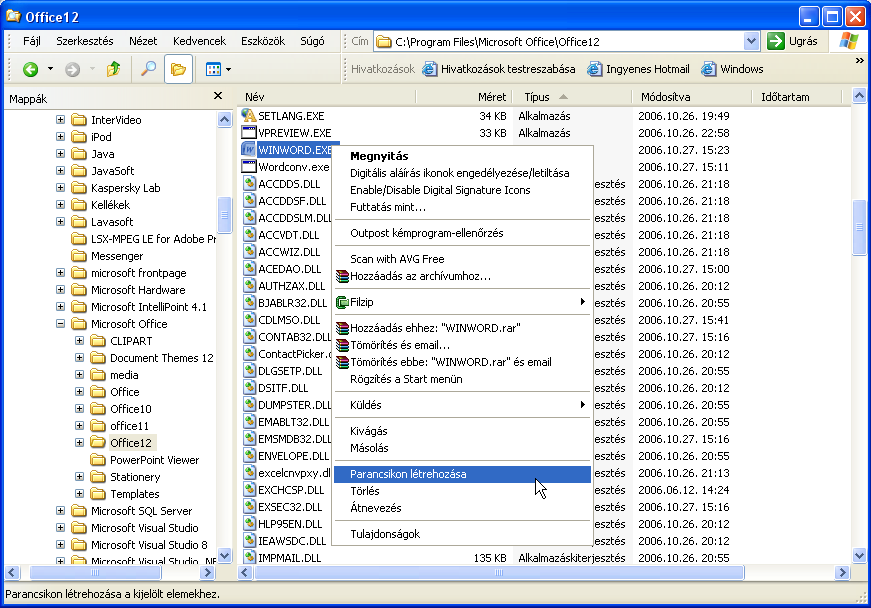The width and height of the screenshot is (871, 608).
Task: Click the Forward navigation arrow button
Action: [x=72, y=69]
